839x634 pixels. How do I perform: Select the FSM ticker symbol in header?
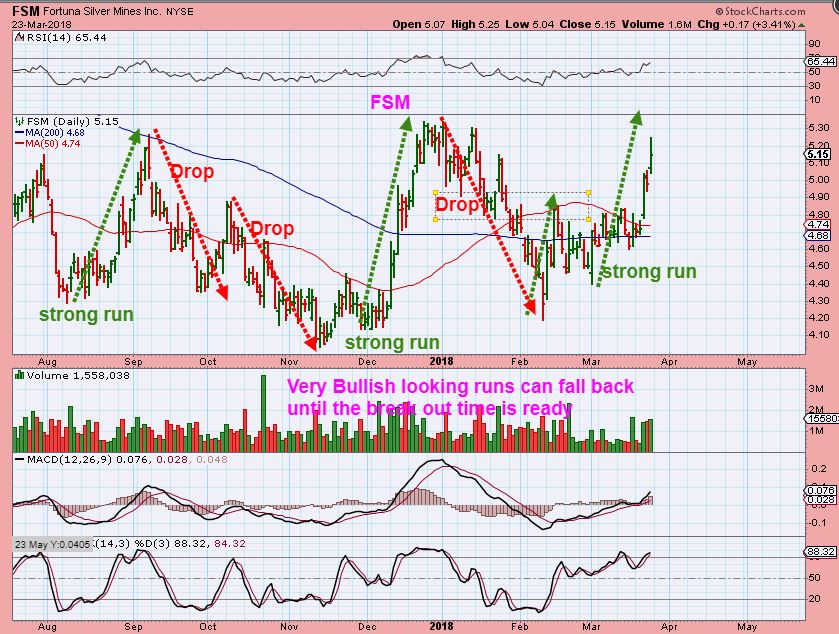(x=26, y=10)
